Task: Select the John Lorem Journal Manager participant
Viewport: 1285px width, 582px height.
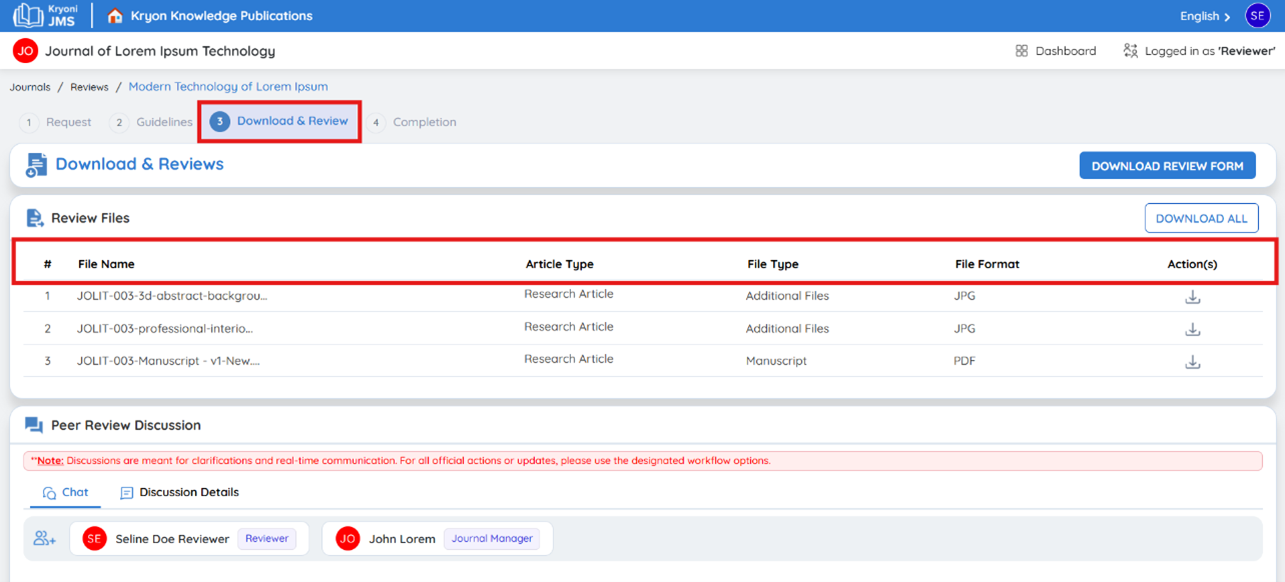Action: (x=437, y=539)
